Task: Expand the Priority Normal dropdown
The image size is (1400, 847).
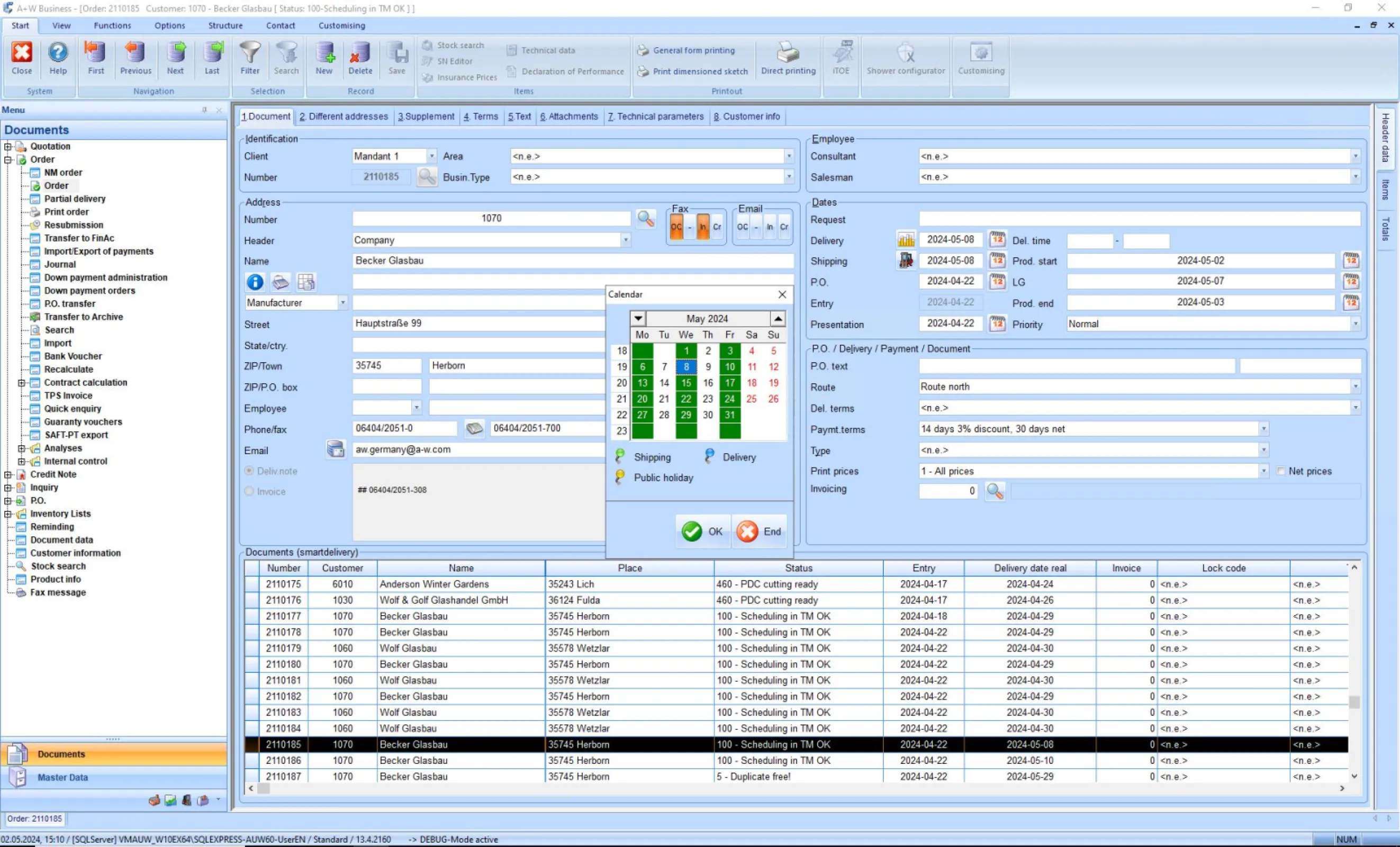Action: 1355,324
